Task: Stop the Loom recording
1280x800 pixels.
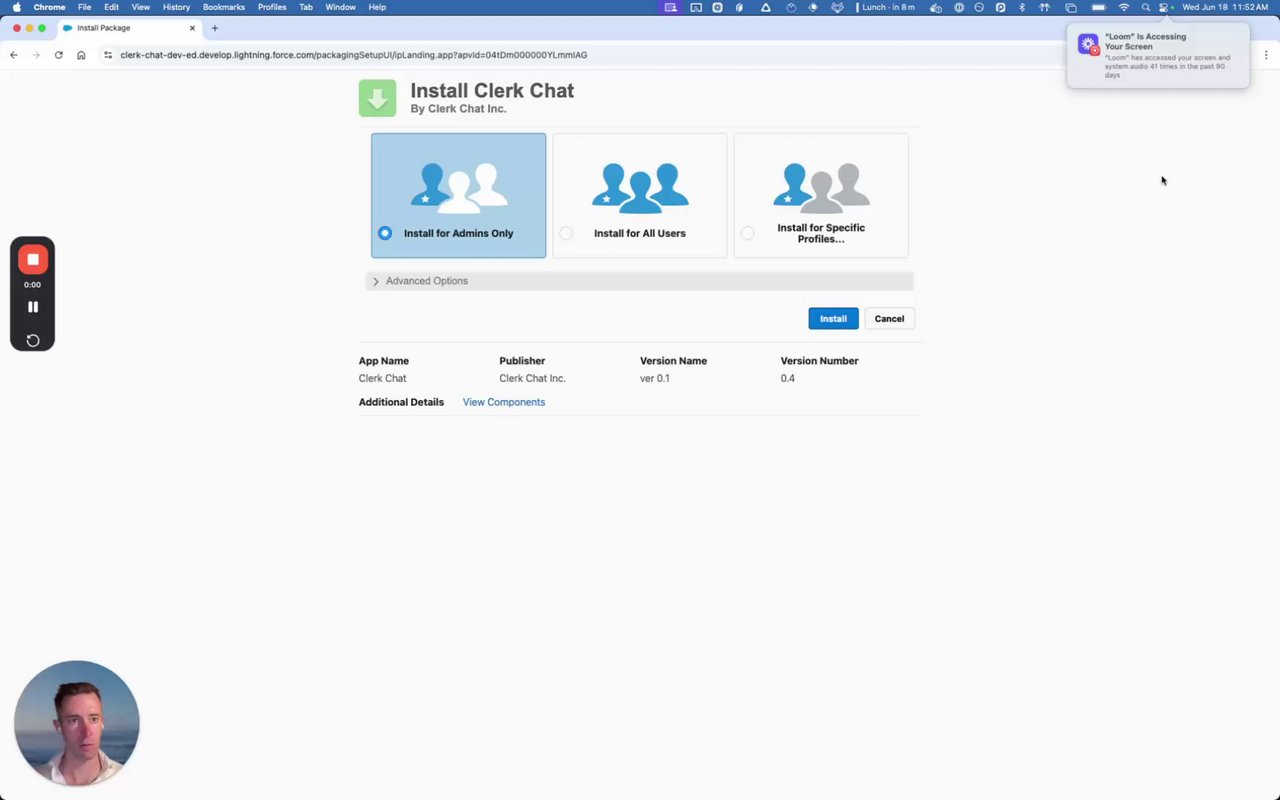Action: pos(33,259)
